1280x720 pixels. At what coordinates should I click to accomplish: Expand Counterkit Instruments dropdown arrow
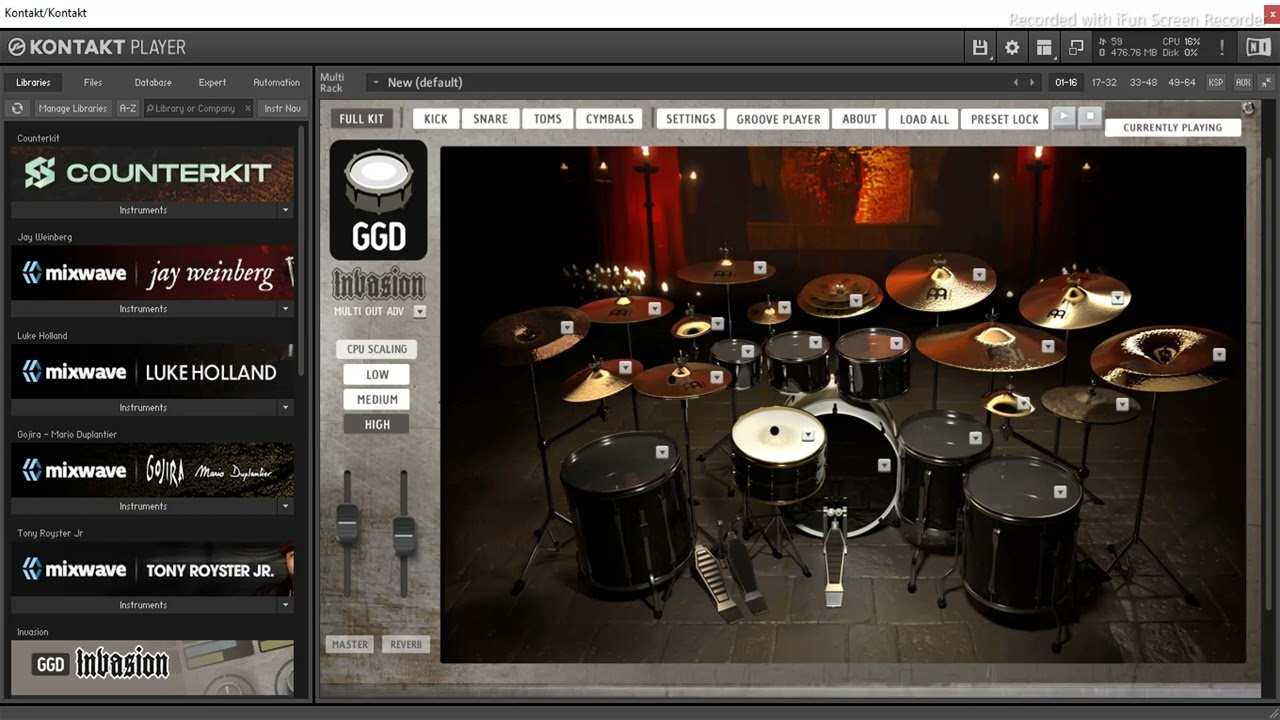tap(285, 210)
